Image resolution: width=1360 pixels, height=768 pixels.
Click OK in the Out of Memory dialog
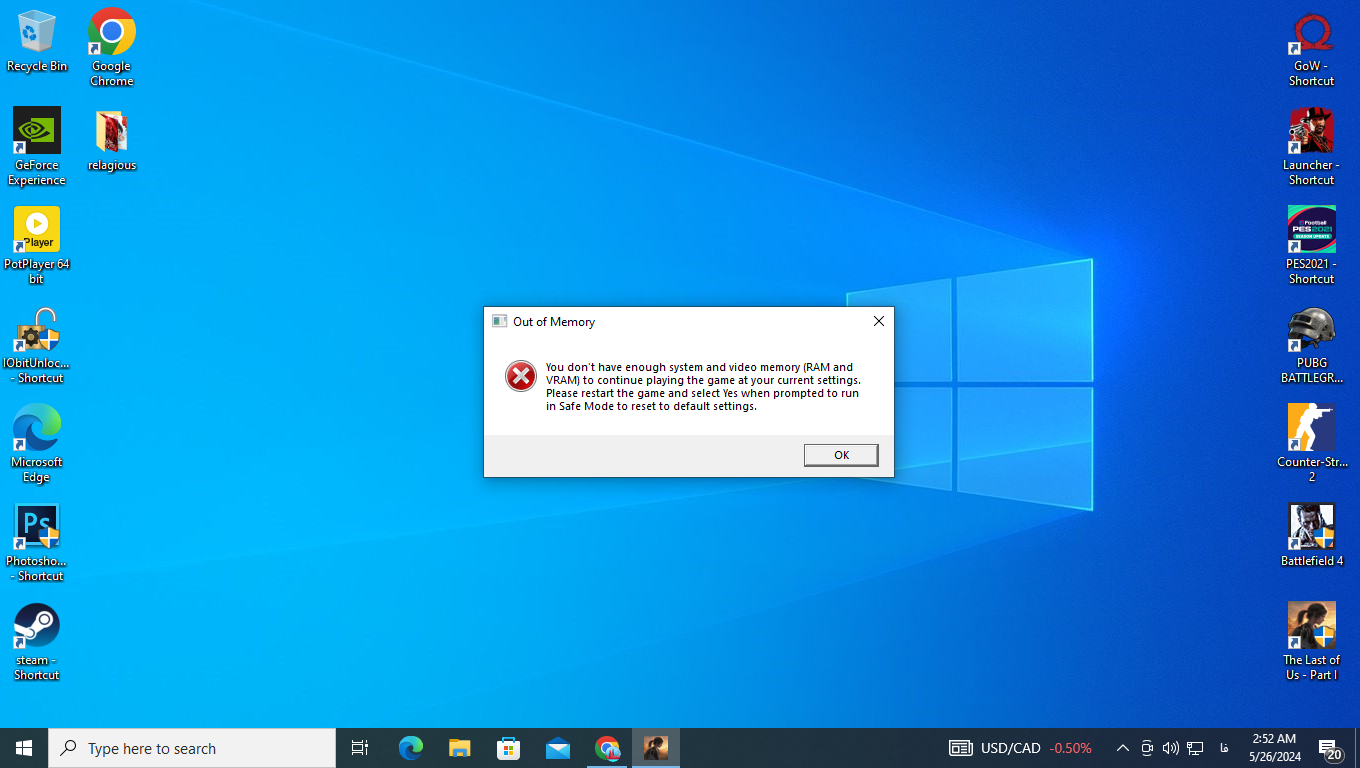(x=841, y=455)
